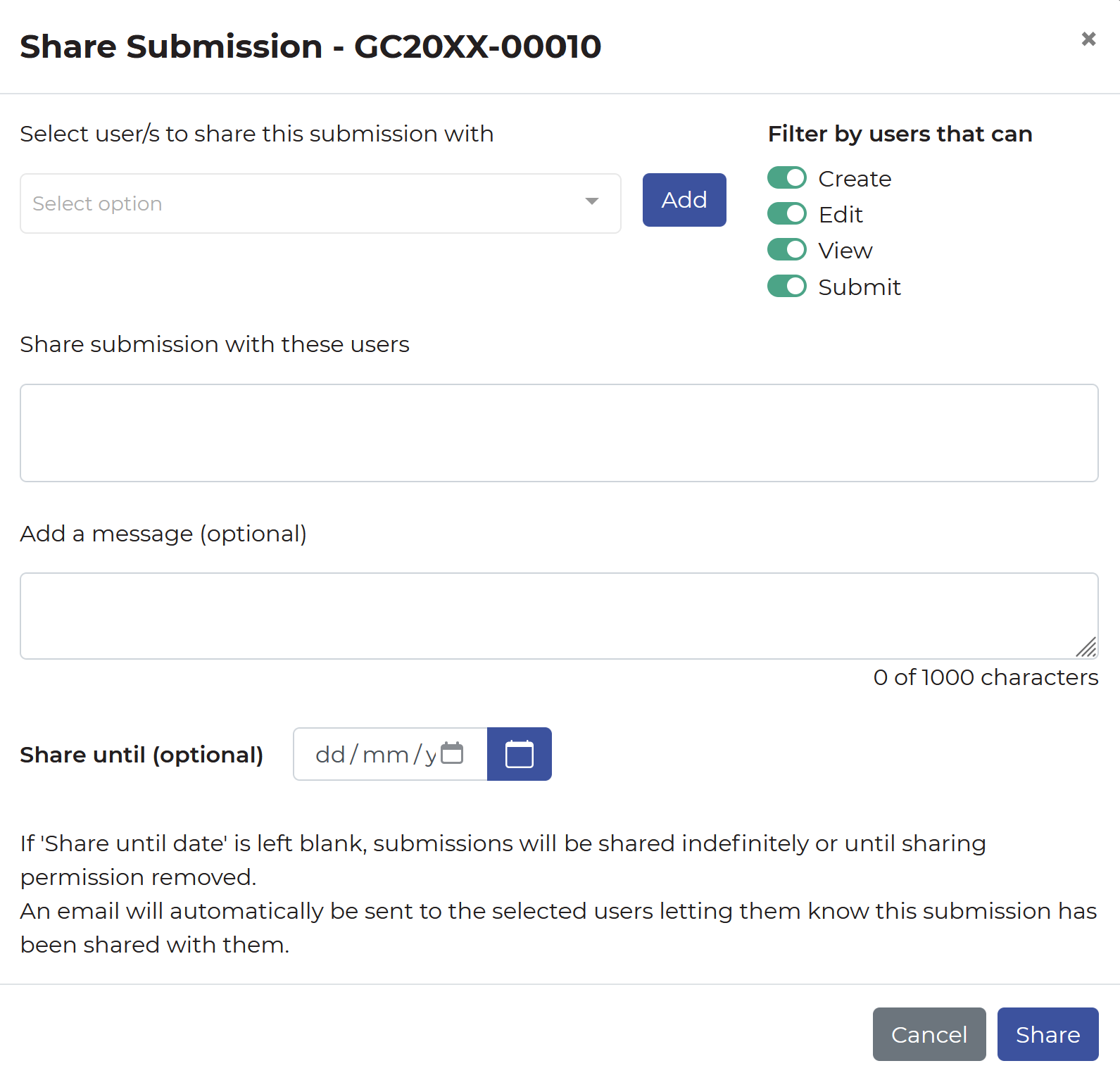Image resolution: width=1120 pixels, height=1080 pixels.
Task: Focus the optional message text area
Action: (x=549, y=615)
